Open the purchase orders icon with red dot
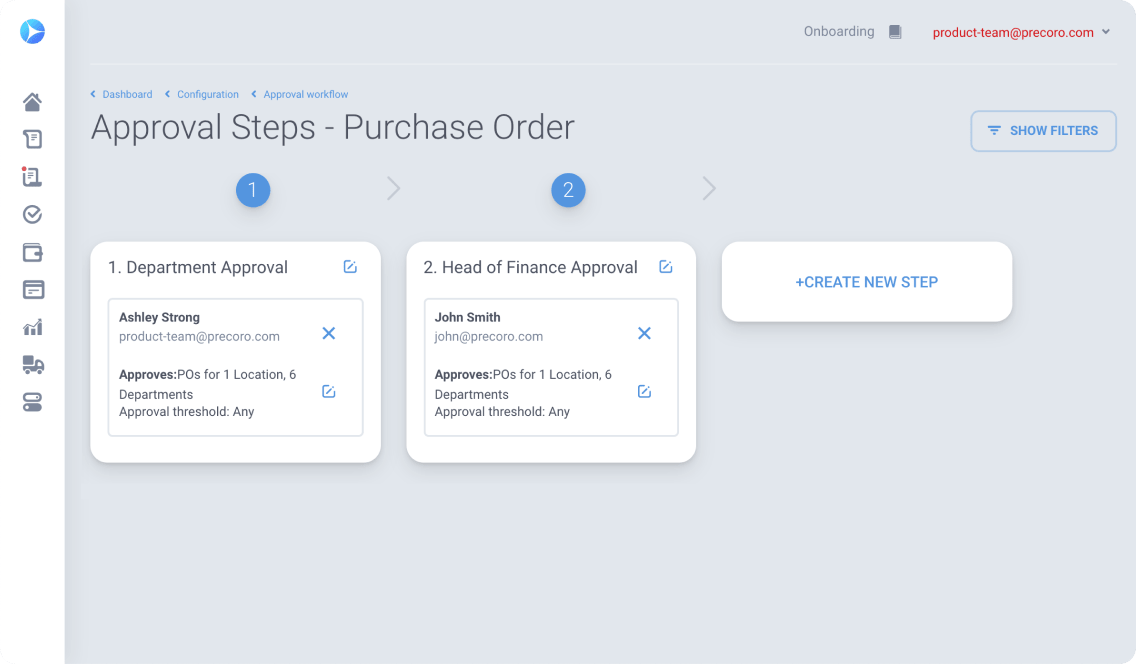 (32, 177)
